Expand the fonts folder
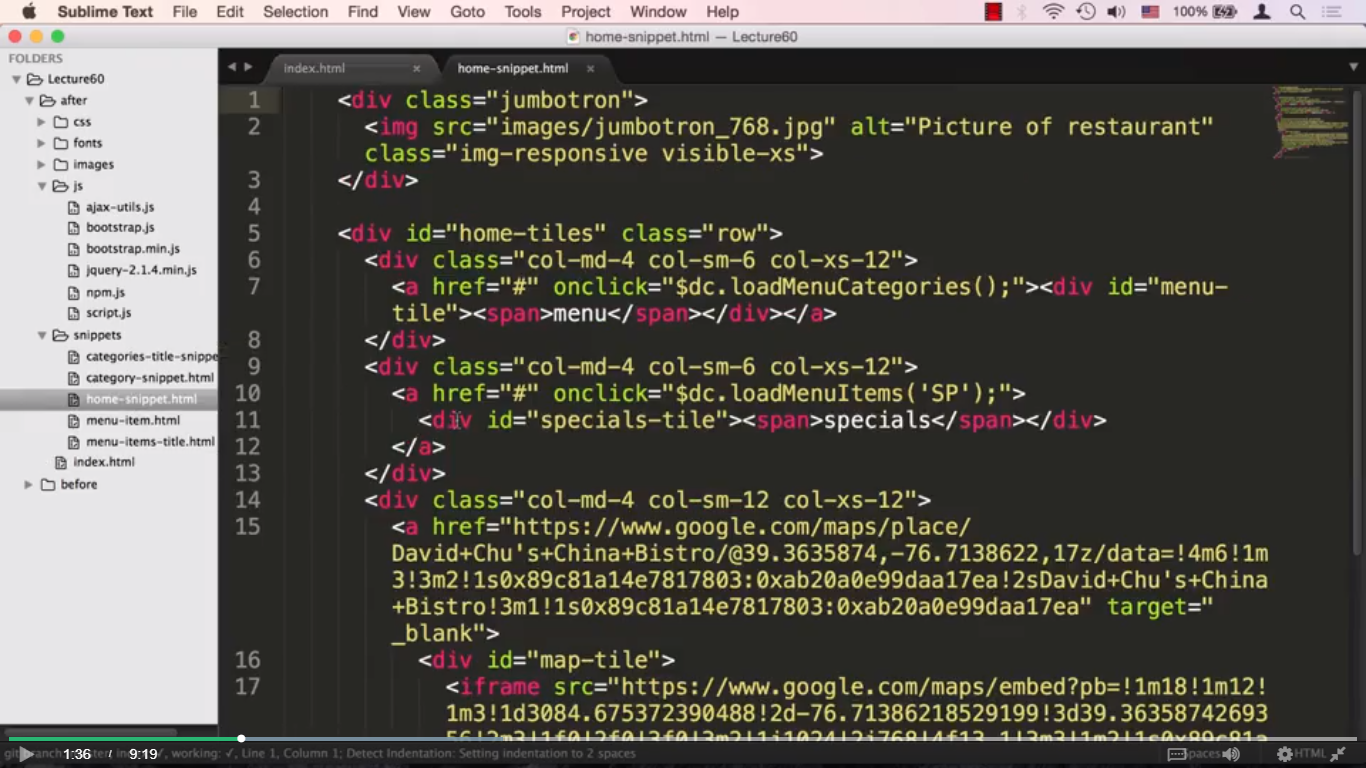Viewport: 1366px width, 768px height. 42,143
